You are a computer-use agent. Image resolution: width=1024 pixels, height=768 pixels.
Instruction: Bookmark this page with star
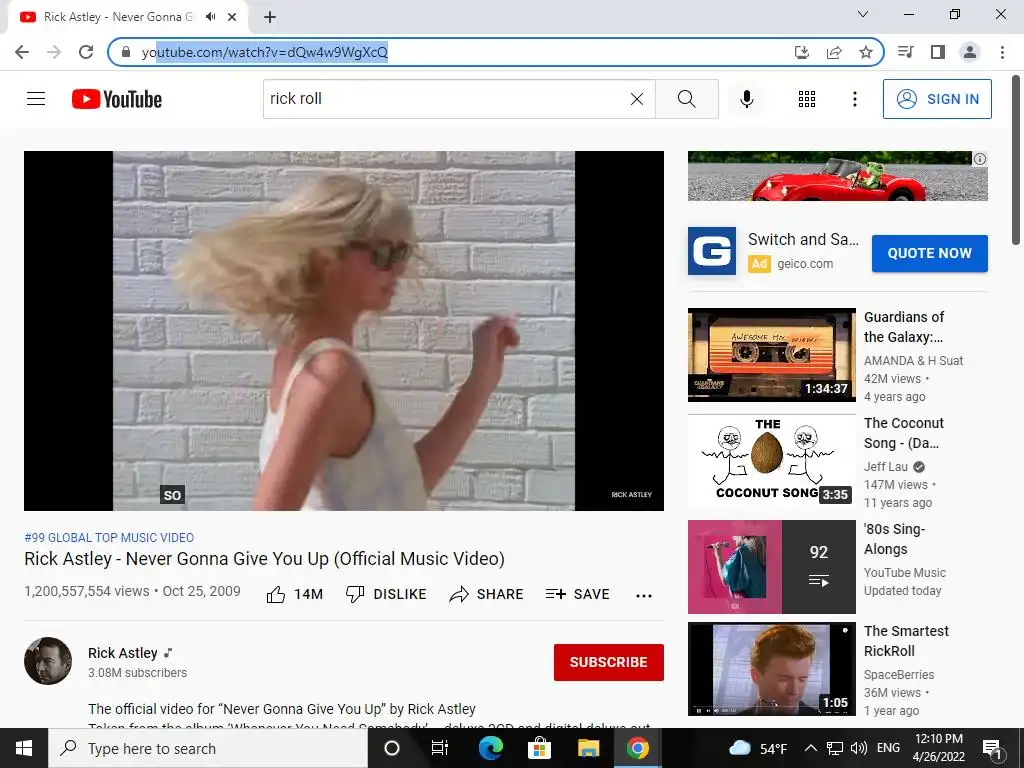866,52
